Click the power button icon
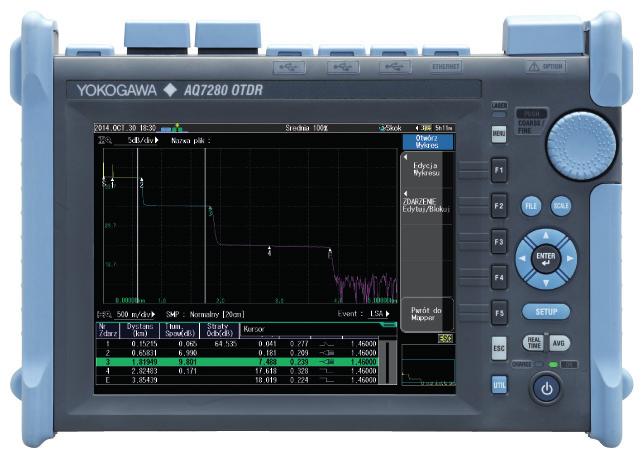The image size is (642, 458). 547,389
